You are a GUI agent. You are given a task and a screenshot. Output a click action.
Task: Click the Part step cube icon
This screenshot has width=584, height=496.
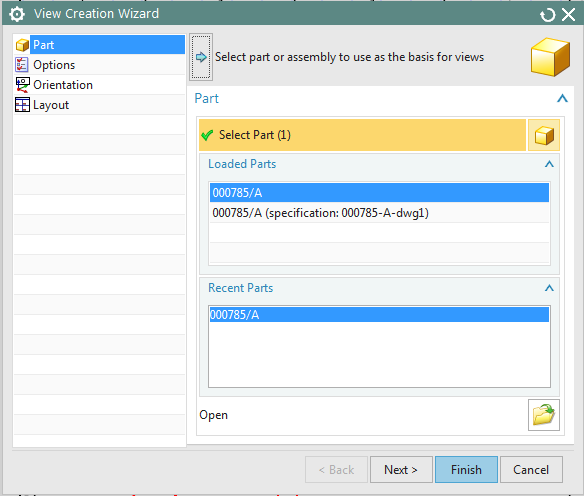pos(22,45)
